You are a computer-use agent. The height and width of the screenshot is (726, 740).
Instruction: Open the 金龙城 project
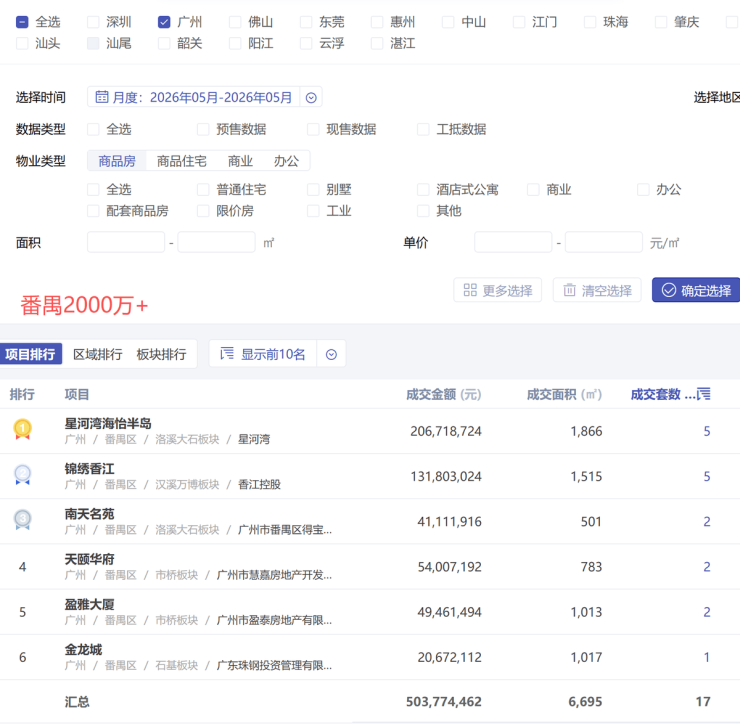[84, 650]
